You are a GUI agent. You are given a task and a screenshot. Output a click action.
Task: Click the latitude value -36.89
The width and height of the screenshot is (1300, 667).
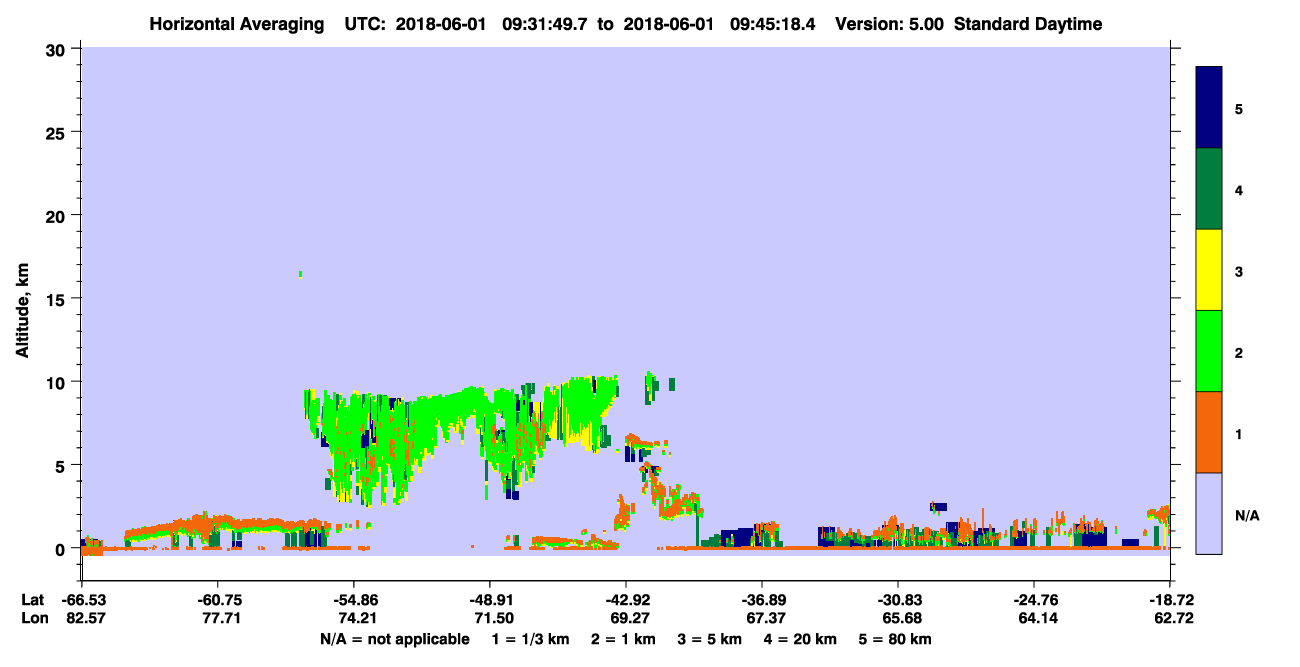(762, 600)
